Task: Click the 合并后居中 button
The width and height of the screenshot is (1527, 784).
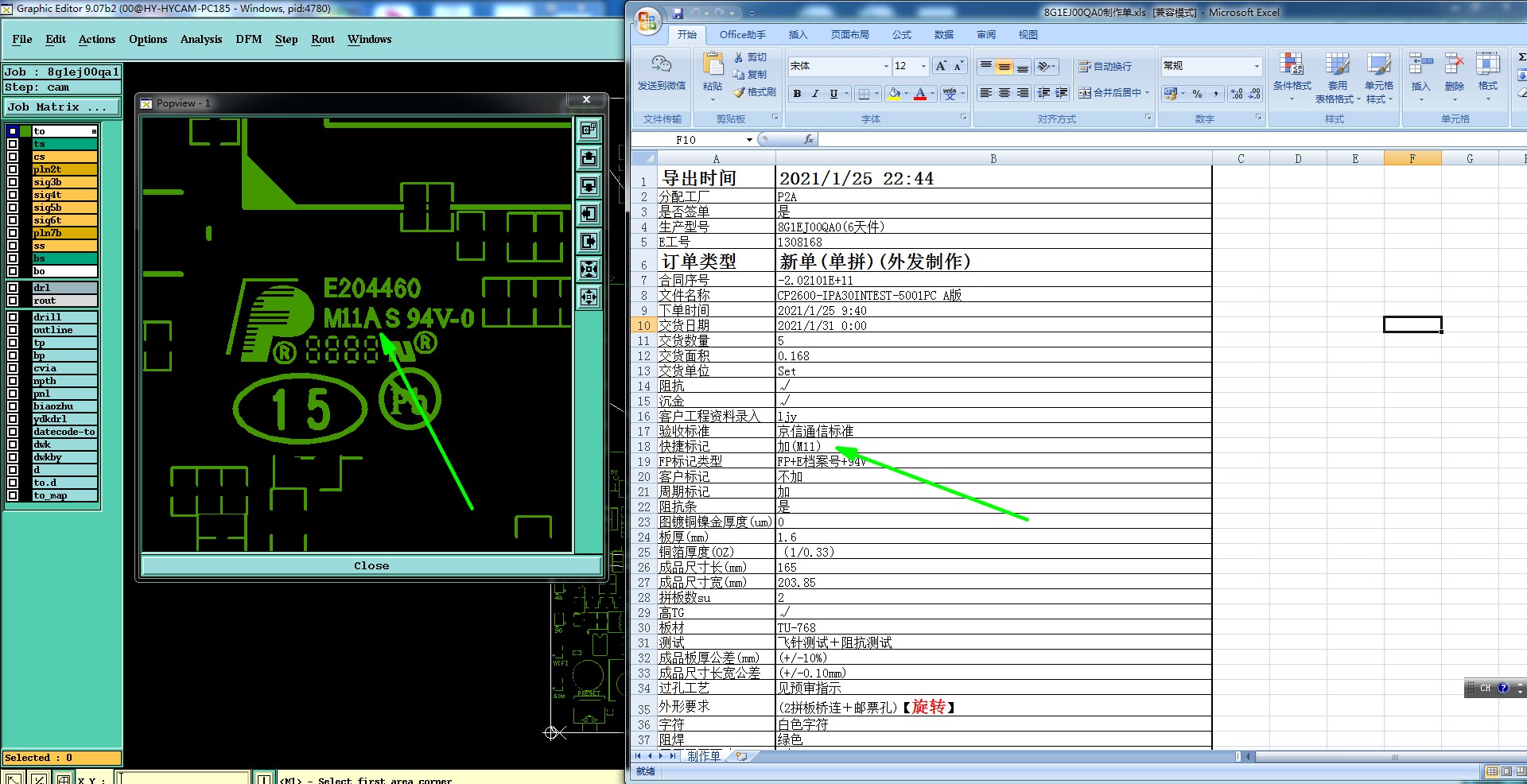Action: [1109, 93]
